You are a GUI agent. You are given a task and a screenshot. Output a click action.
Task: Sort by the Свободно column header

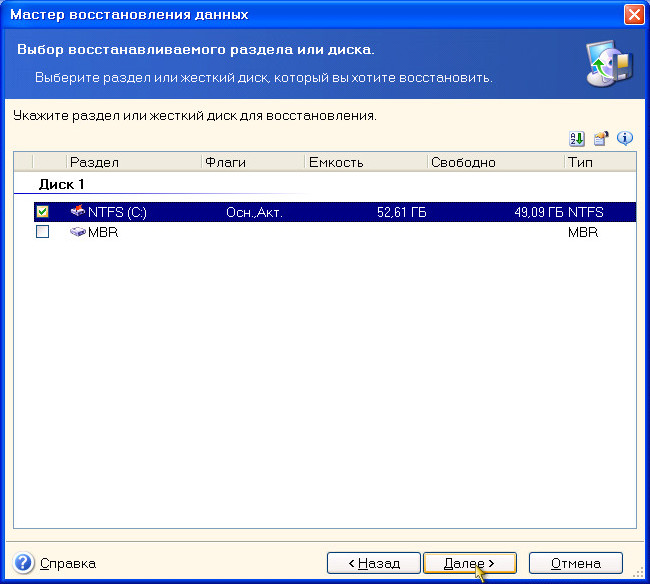point(496,162)
